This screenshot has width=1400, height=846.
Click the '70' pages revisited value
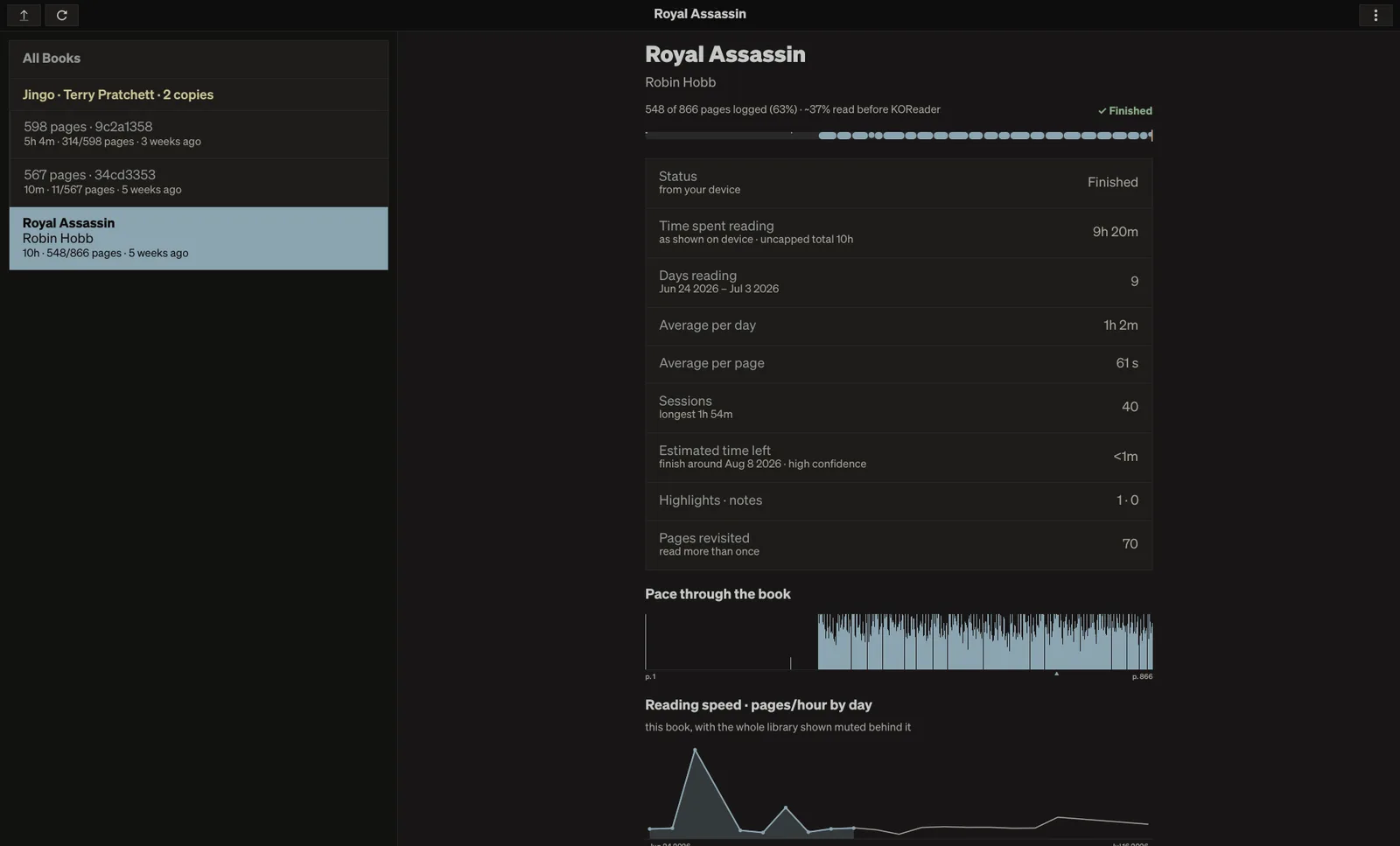1130,544
